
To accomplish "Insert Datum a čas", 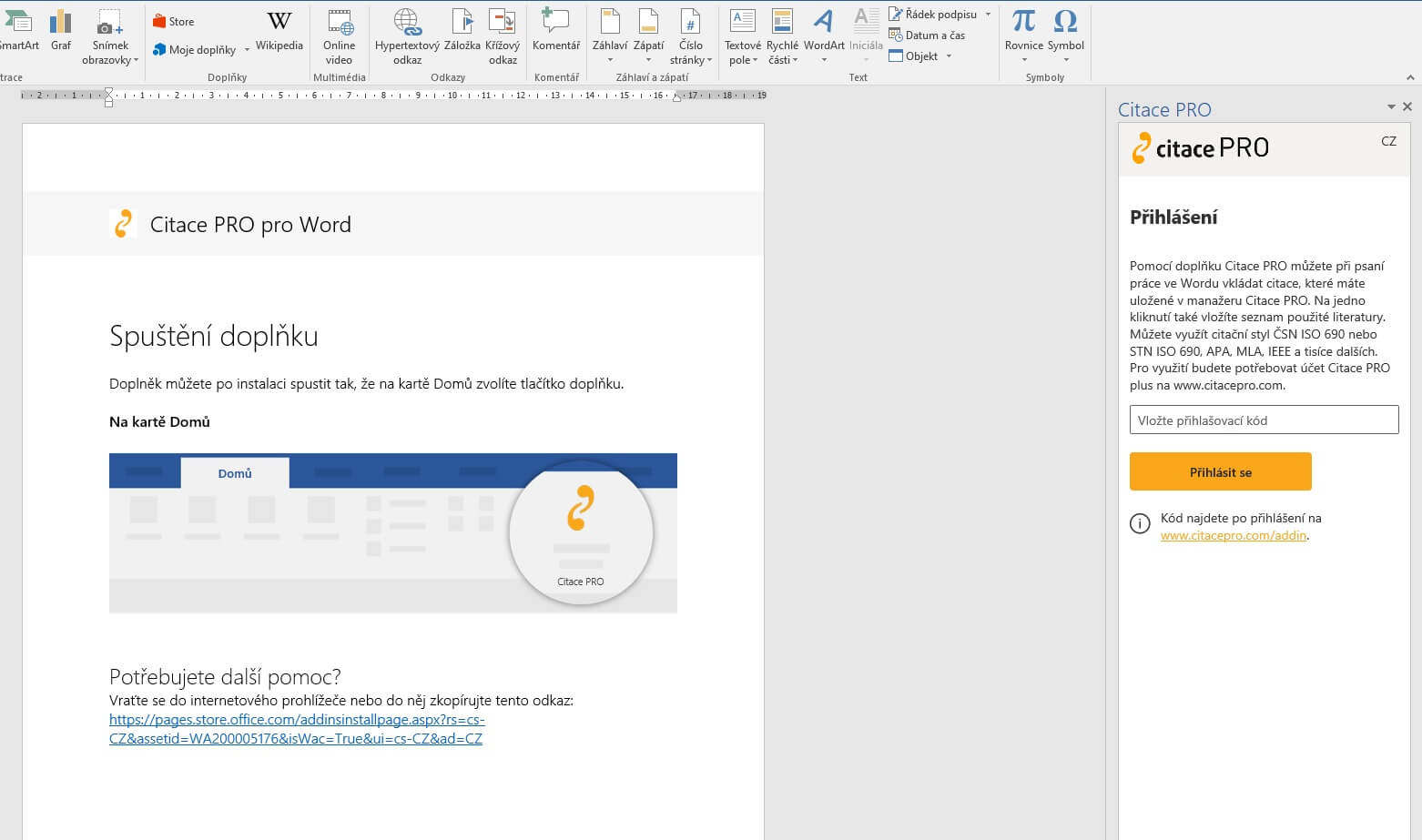I will point(927,35).
